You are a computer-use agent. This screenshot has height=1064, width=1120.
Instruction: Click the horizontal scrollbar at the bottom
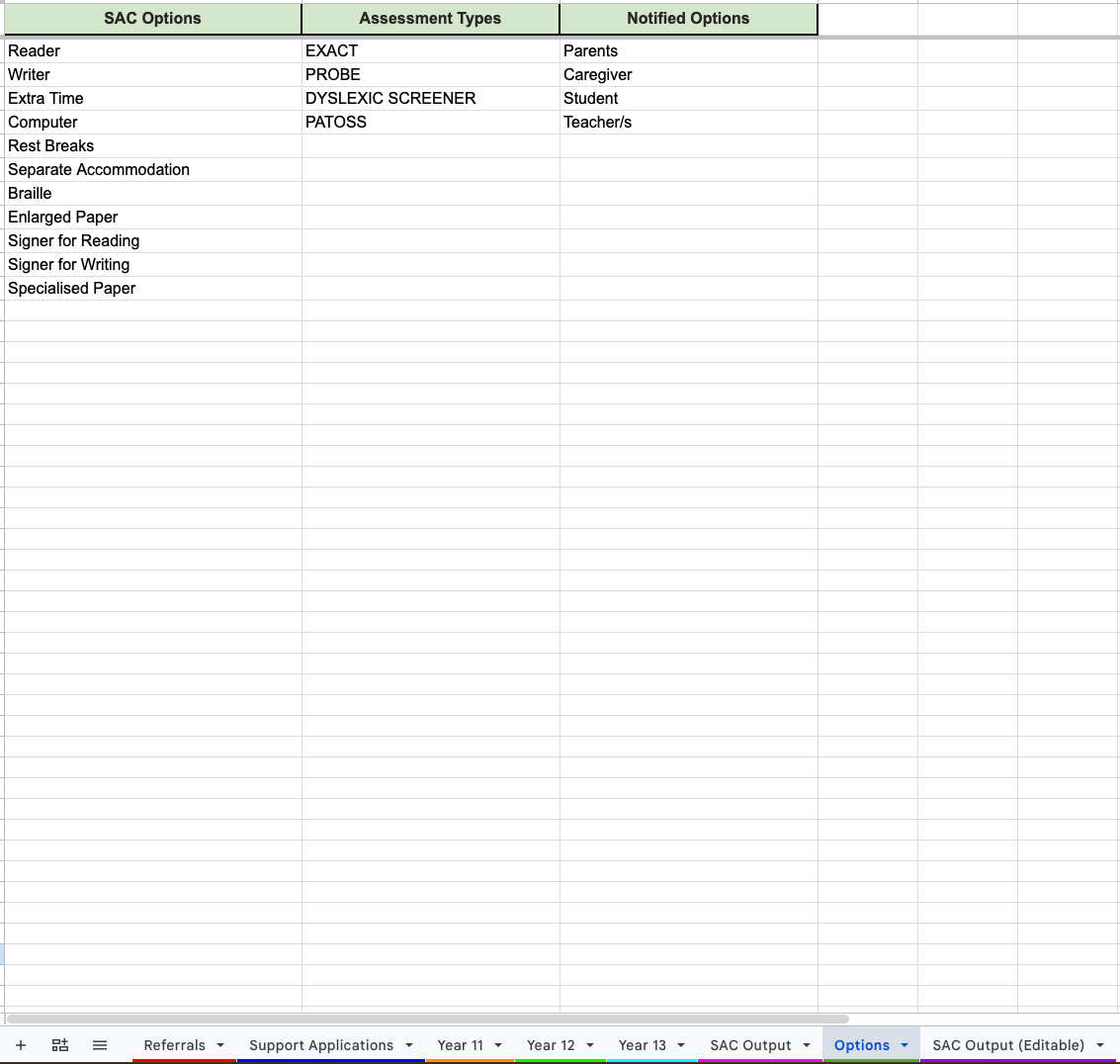(427, 1019)
